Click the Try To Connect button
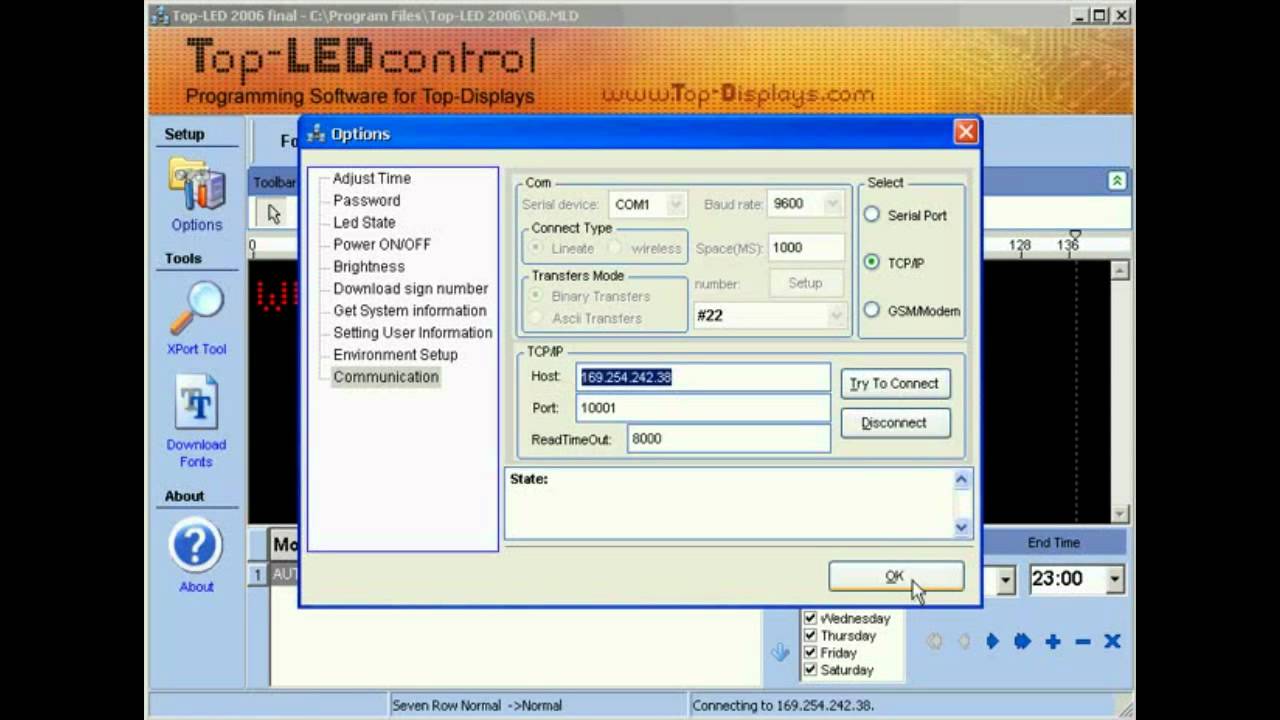1280x720 pixels. (895, 383)
